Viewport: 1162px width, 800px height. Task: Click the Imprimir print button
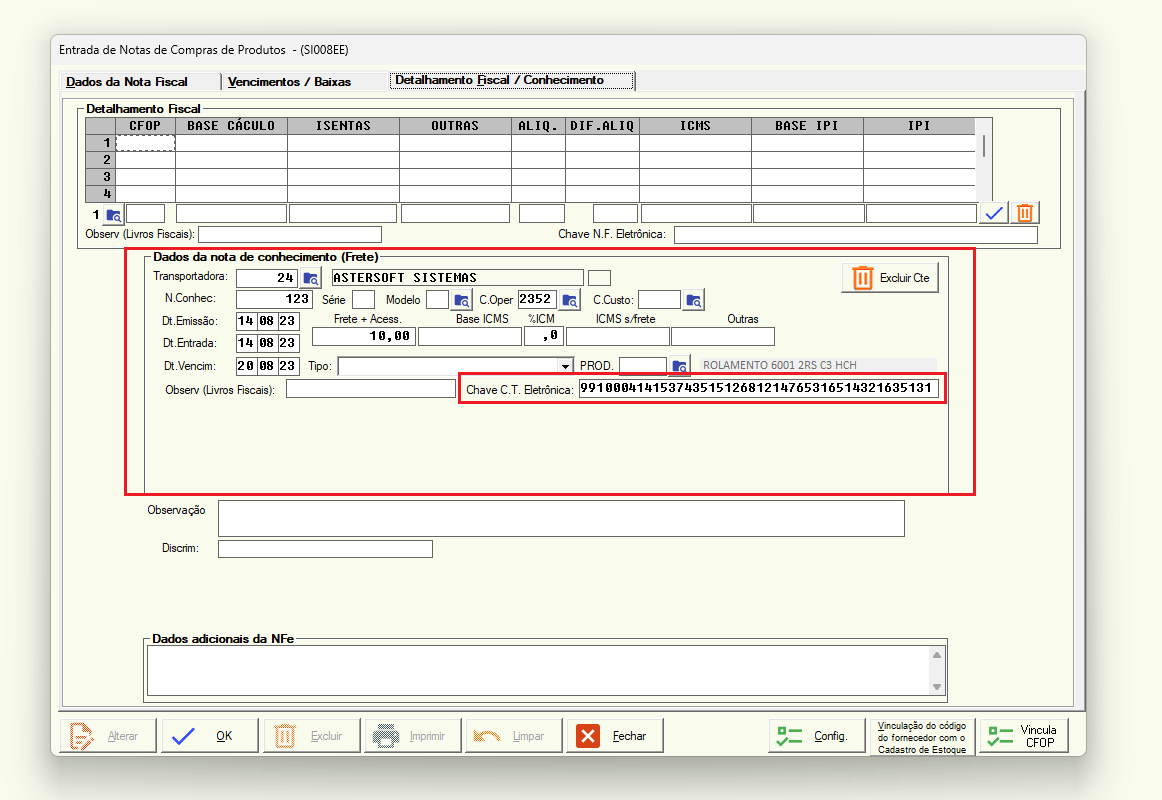[x=413, y=736]
